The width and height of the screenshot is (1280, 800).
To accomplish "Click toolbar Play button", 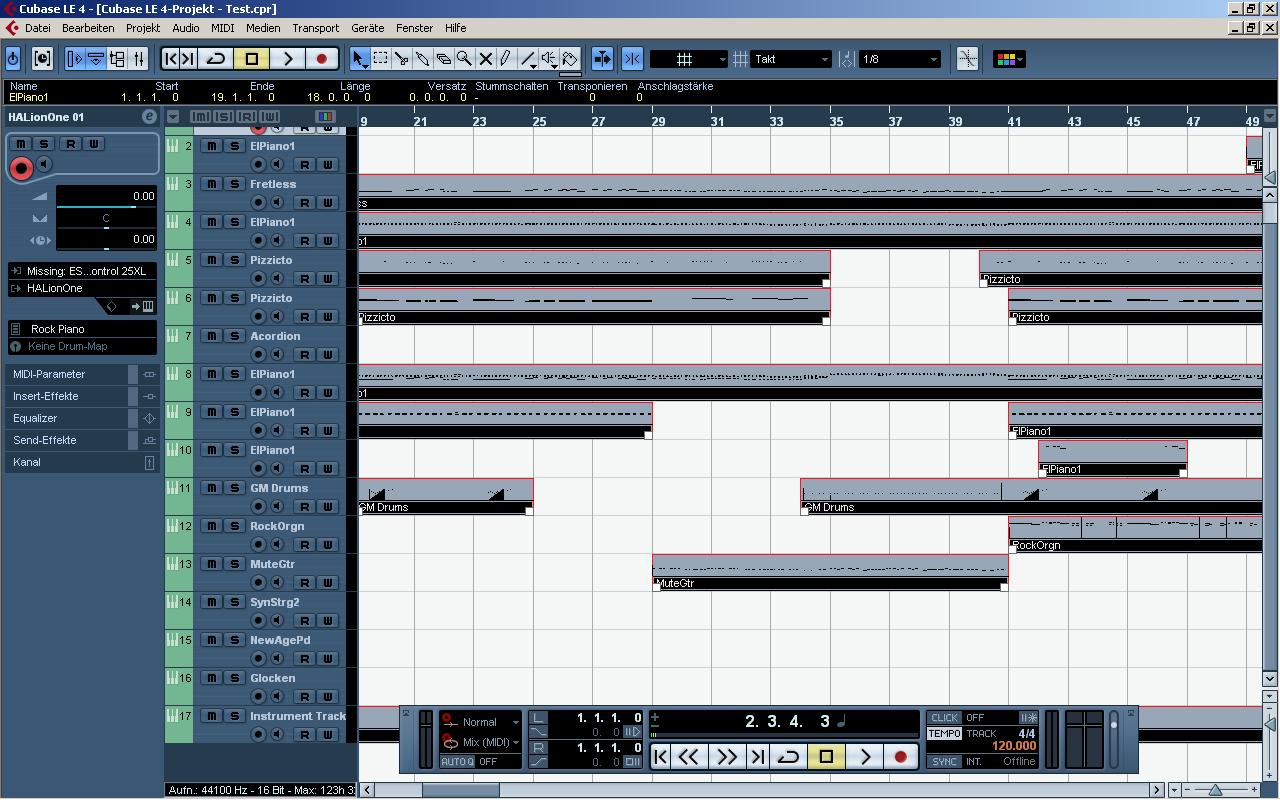I will coord(287,59).
